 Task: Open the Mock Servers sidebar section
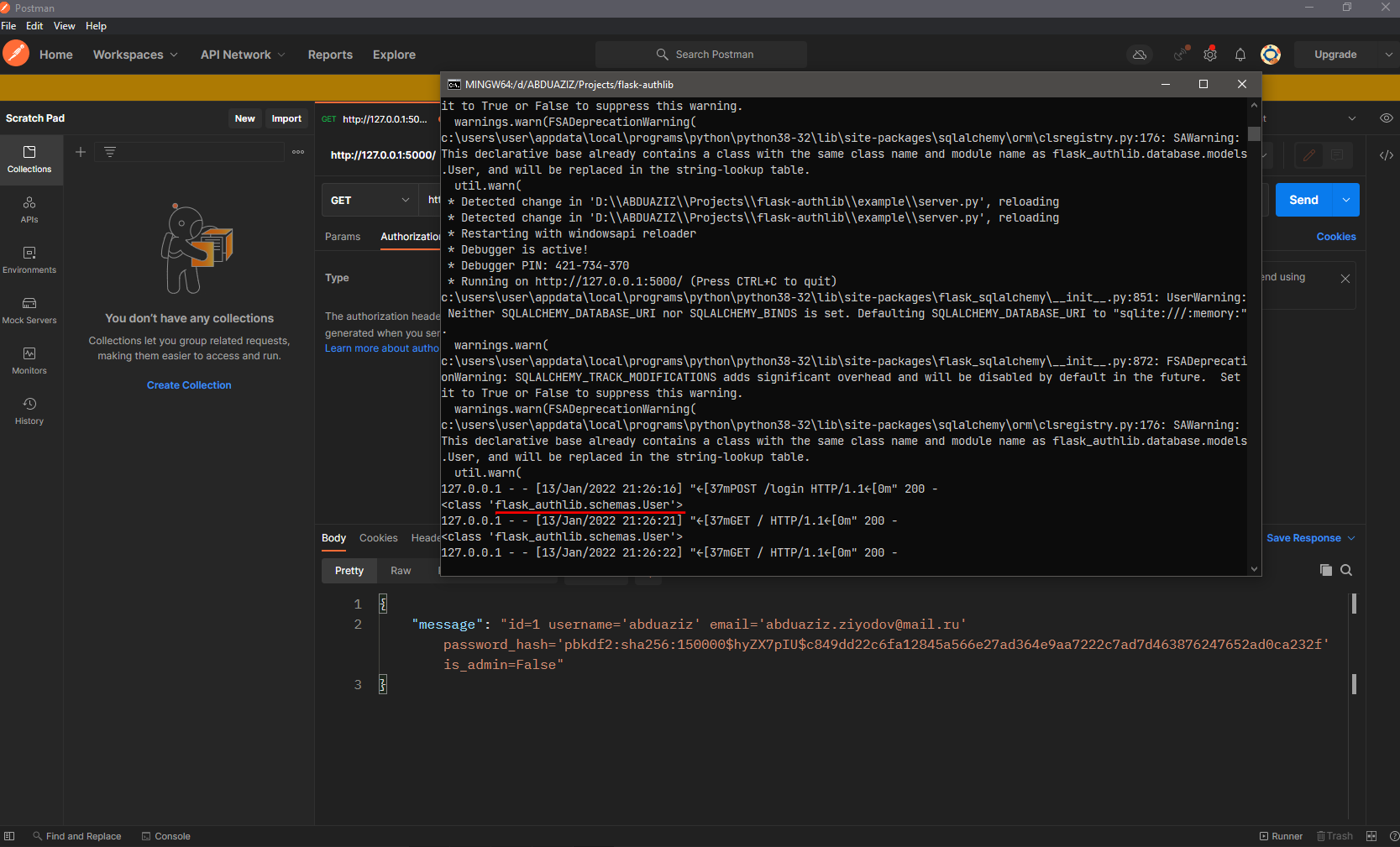(x=29, y=310)
